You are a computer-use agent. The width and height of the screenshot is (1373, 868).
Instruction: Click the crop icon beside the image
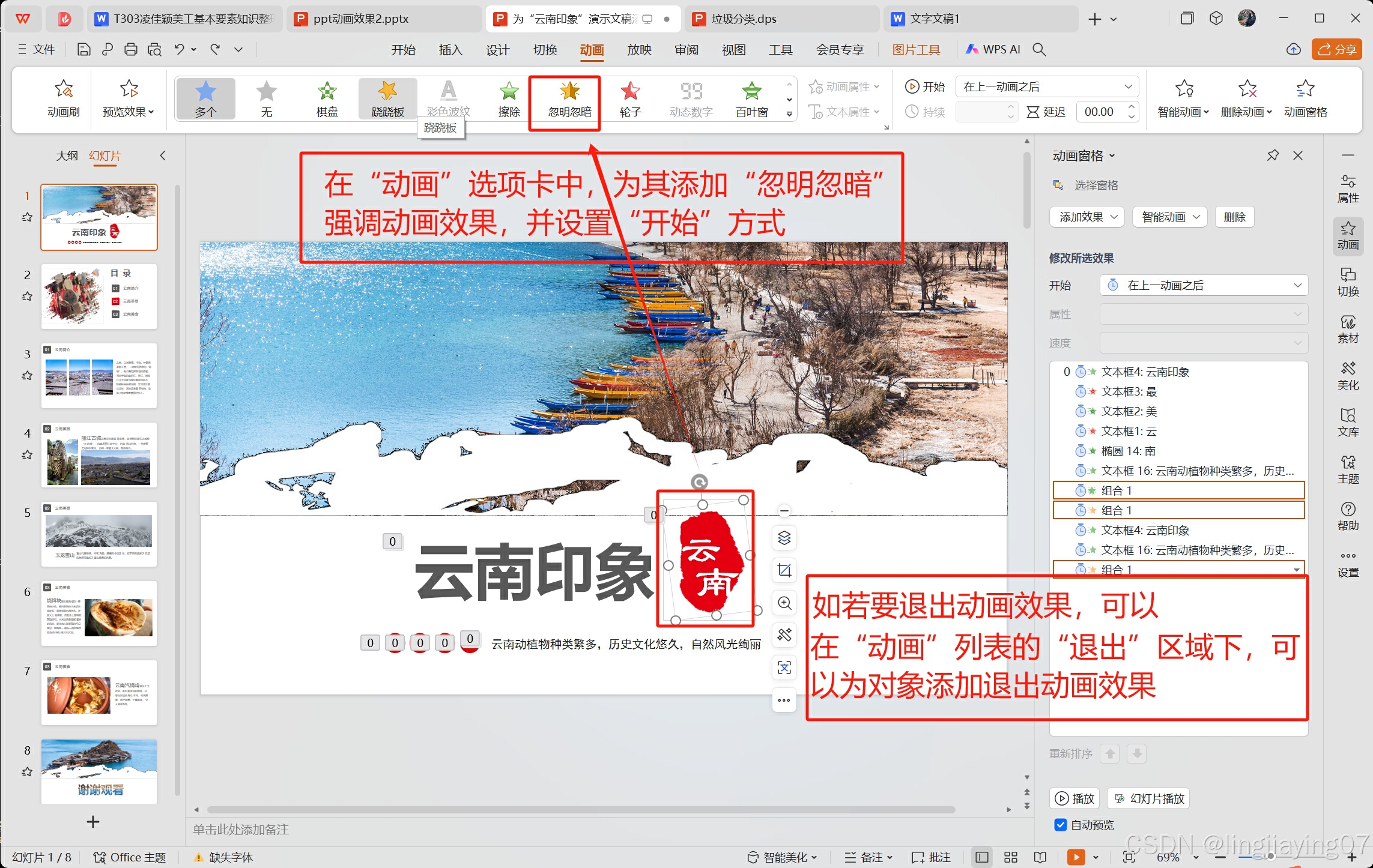tap(784, 570)
